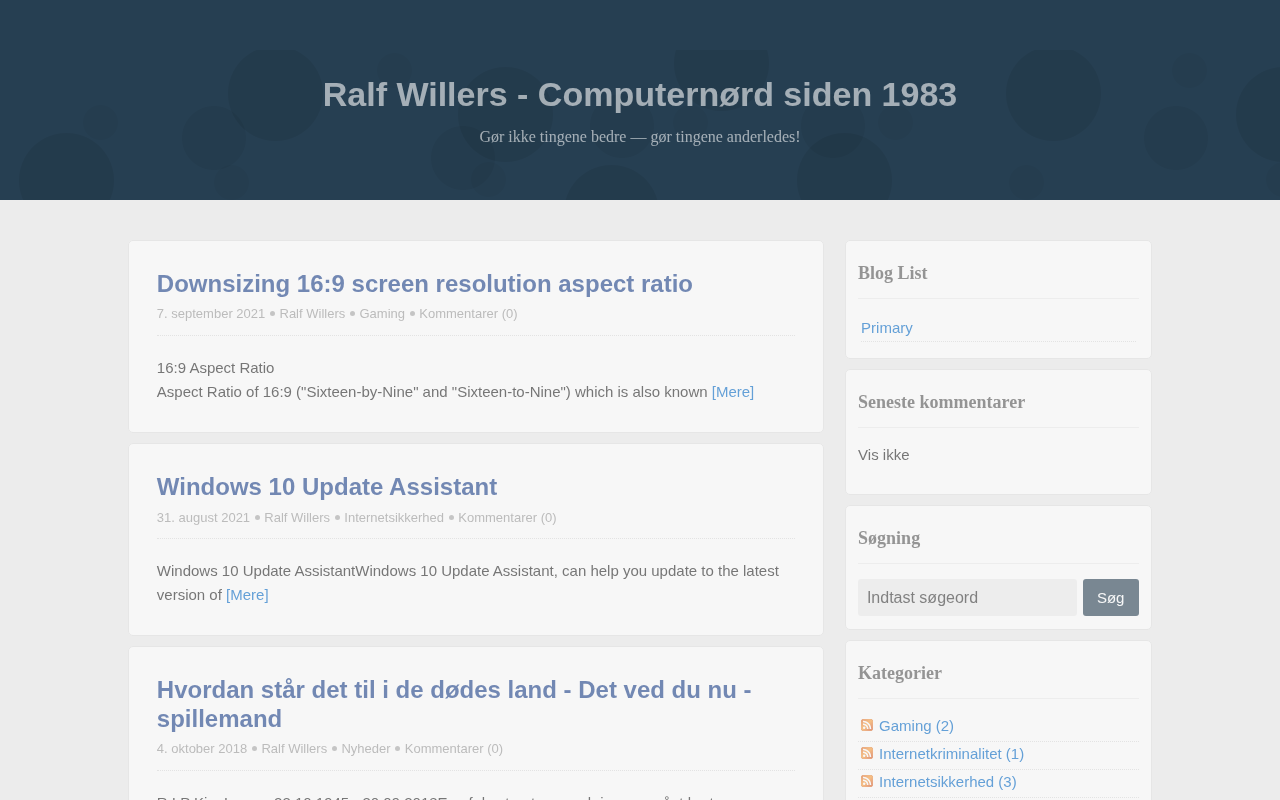1280x800 pixels.
Task: Open Gaming category in first post's meta
Action: [382, 313]
